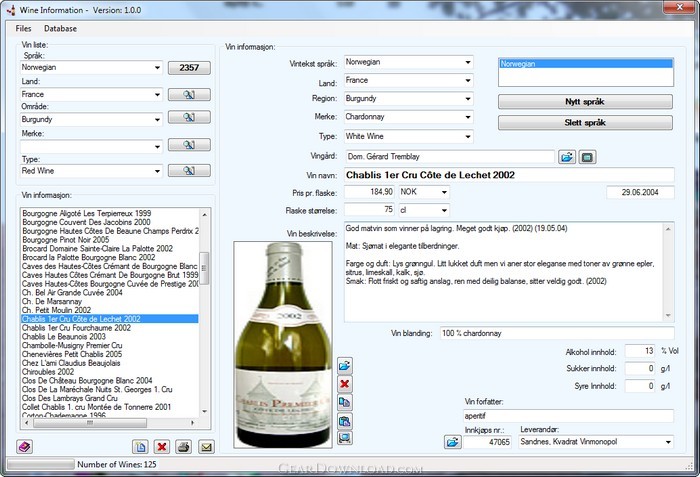Click the Nytt språk button

point(585,102)
